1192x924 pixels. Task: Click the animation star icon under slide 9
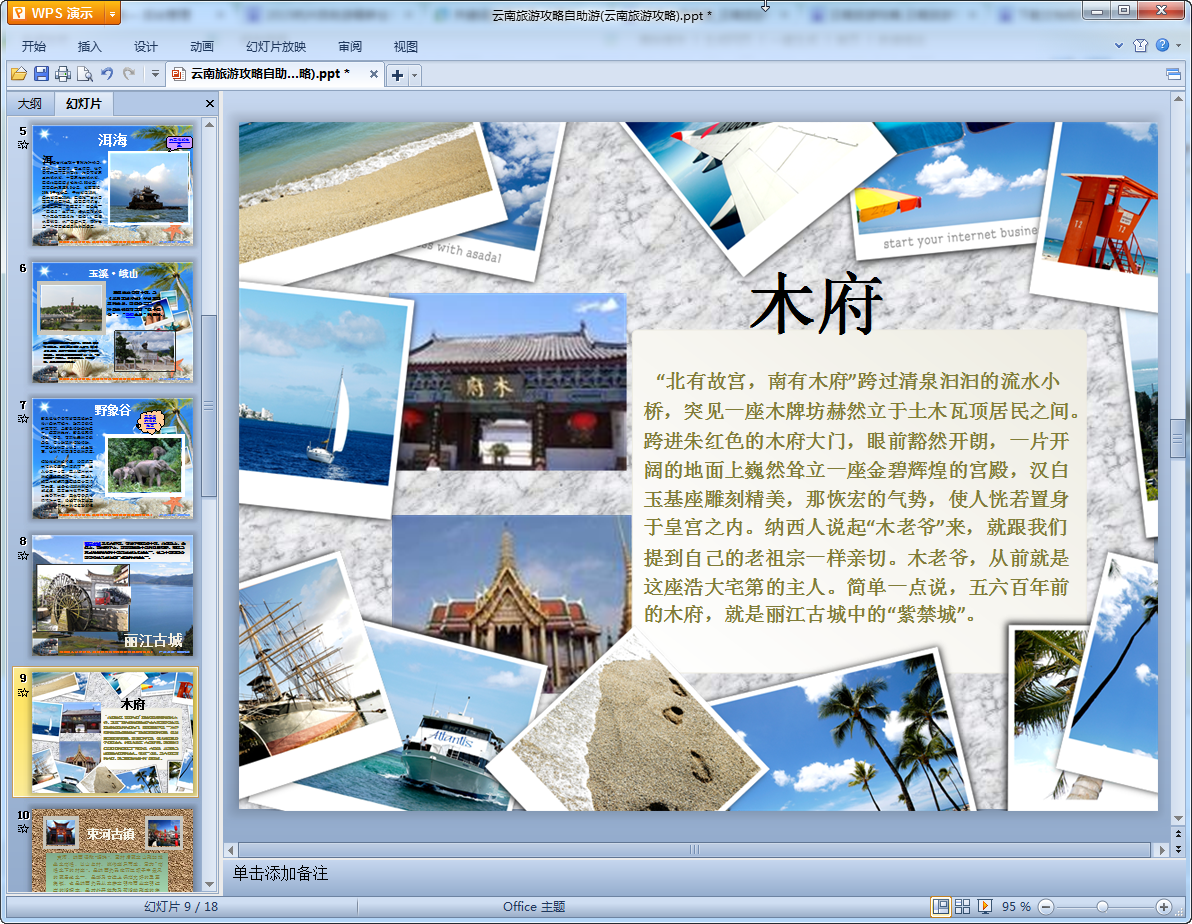[23, 692]
